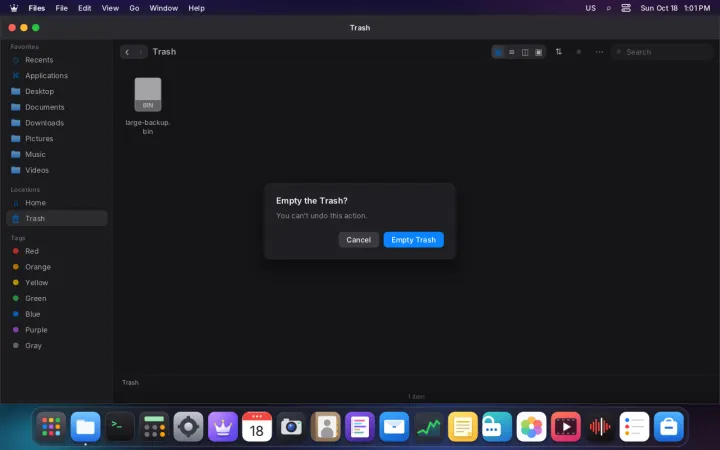Open the purple text editor dock icon
720x450 pixels.
[360, 427]
